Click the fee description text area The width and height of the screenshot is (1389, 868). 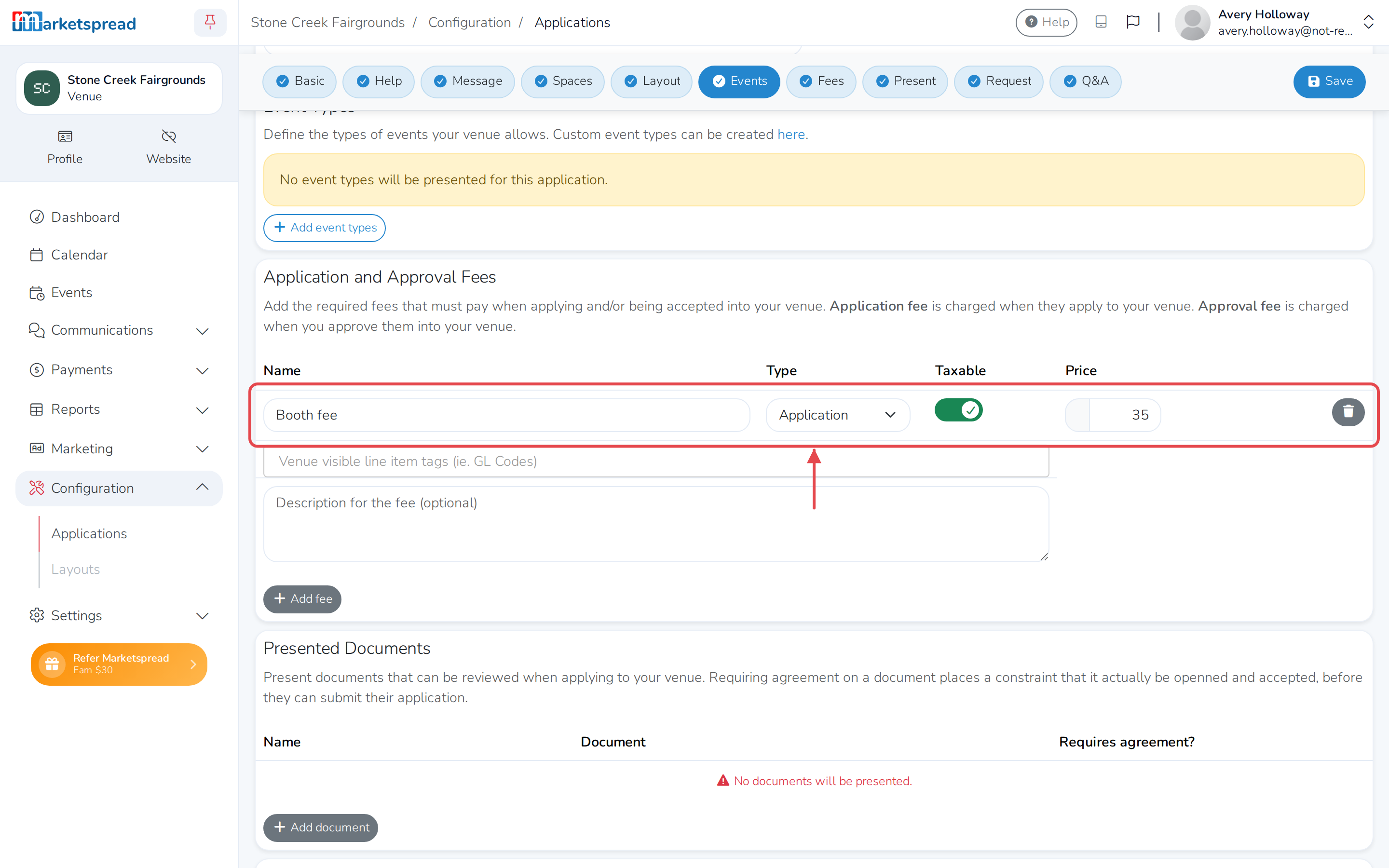[x=655, y=524]
